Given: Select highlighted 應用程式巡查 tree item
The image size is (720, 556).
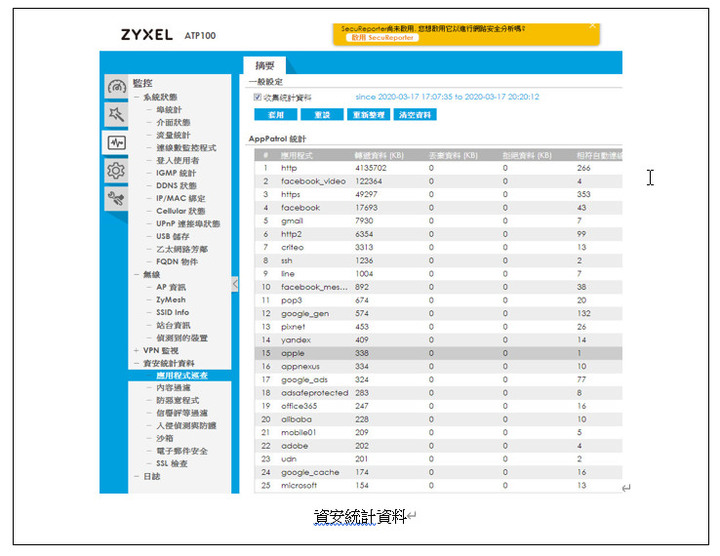Looking at the screenshot, I should tap(182, 376).
